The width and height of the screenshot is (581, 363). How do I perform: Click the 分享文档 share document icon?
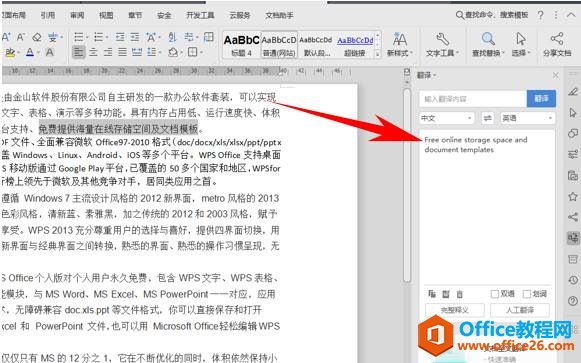tap(557, 44)
